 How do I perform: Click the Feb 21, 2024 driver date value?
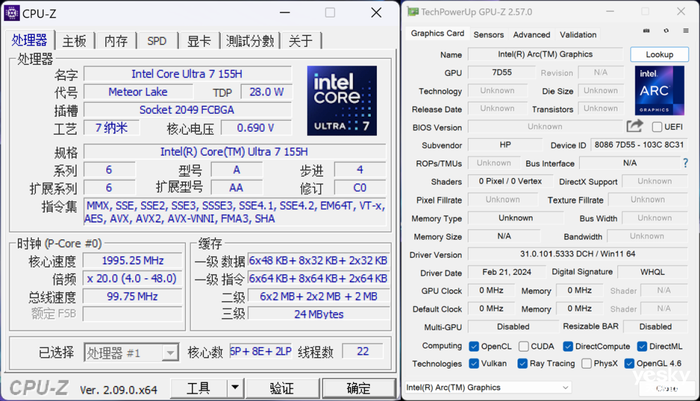(x=507, y=272)
